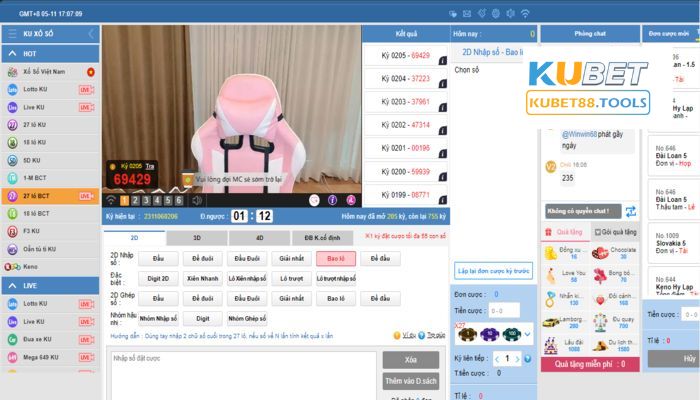The height and width of the screenshot is (400, 700).
Task: Open the purple info icon on video toolbar
Action: [333, 200]
